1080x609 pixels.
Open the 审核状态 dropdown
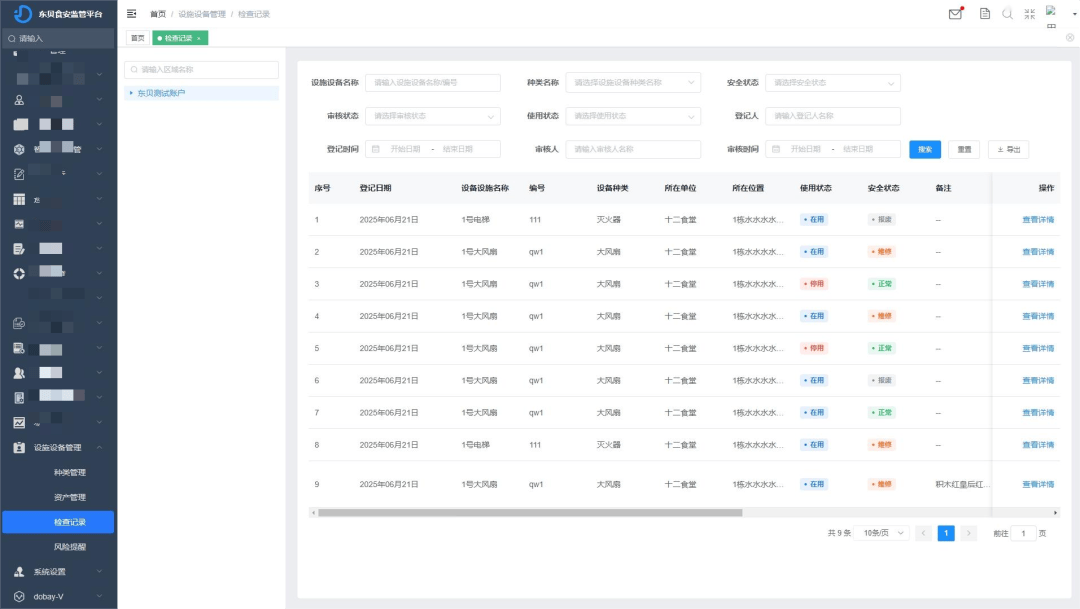[x=432, y=116]
